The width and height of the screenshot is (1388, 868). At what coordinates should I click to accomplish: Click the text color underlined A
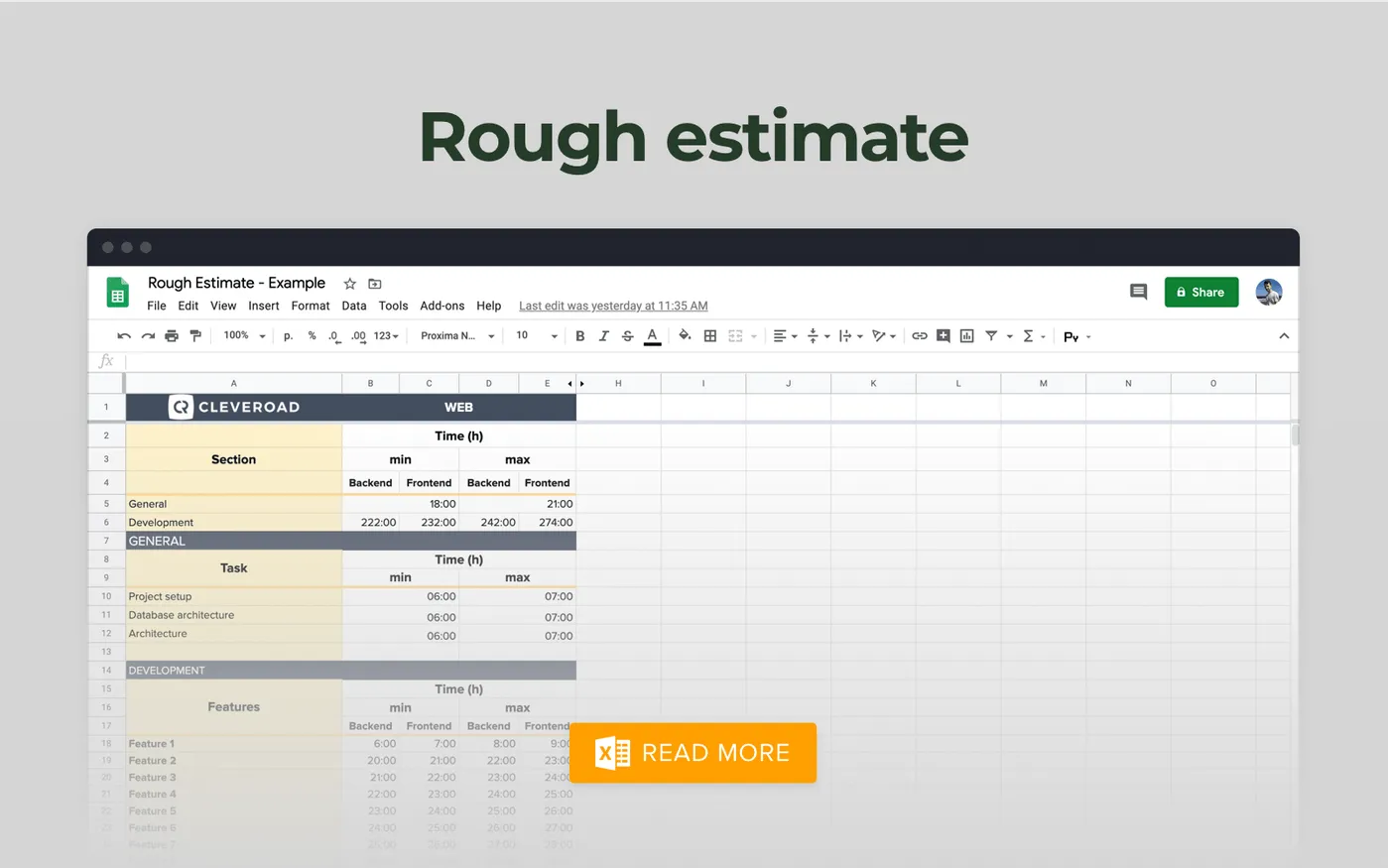652,336
